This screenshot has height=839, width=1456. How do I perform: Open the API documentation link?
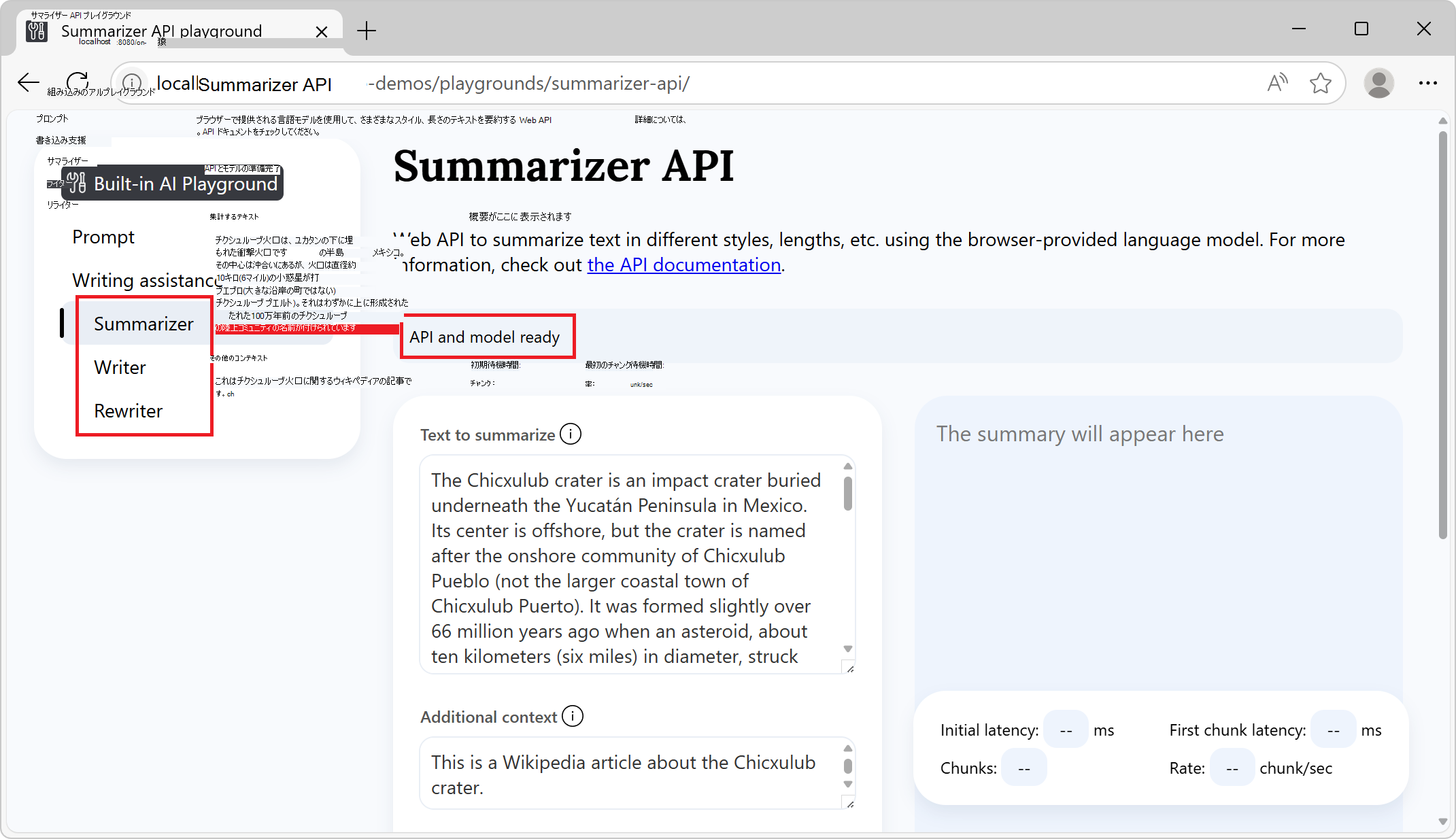(683, 264)
